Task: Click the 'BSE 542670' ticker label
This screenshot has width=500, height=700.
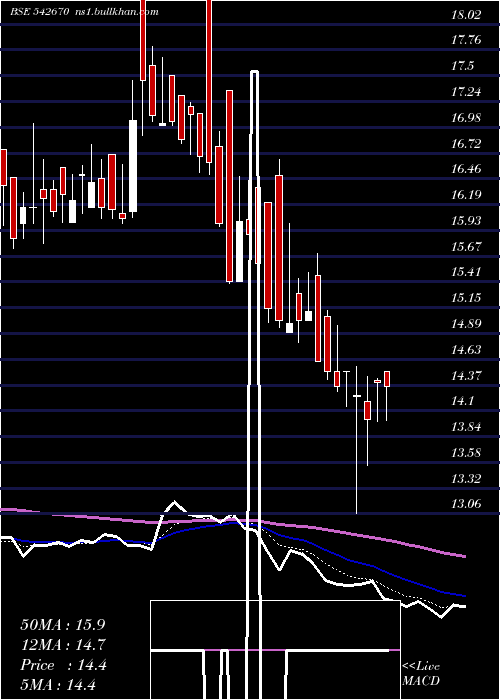Action: [39, 12]
